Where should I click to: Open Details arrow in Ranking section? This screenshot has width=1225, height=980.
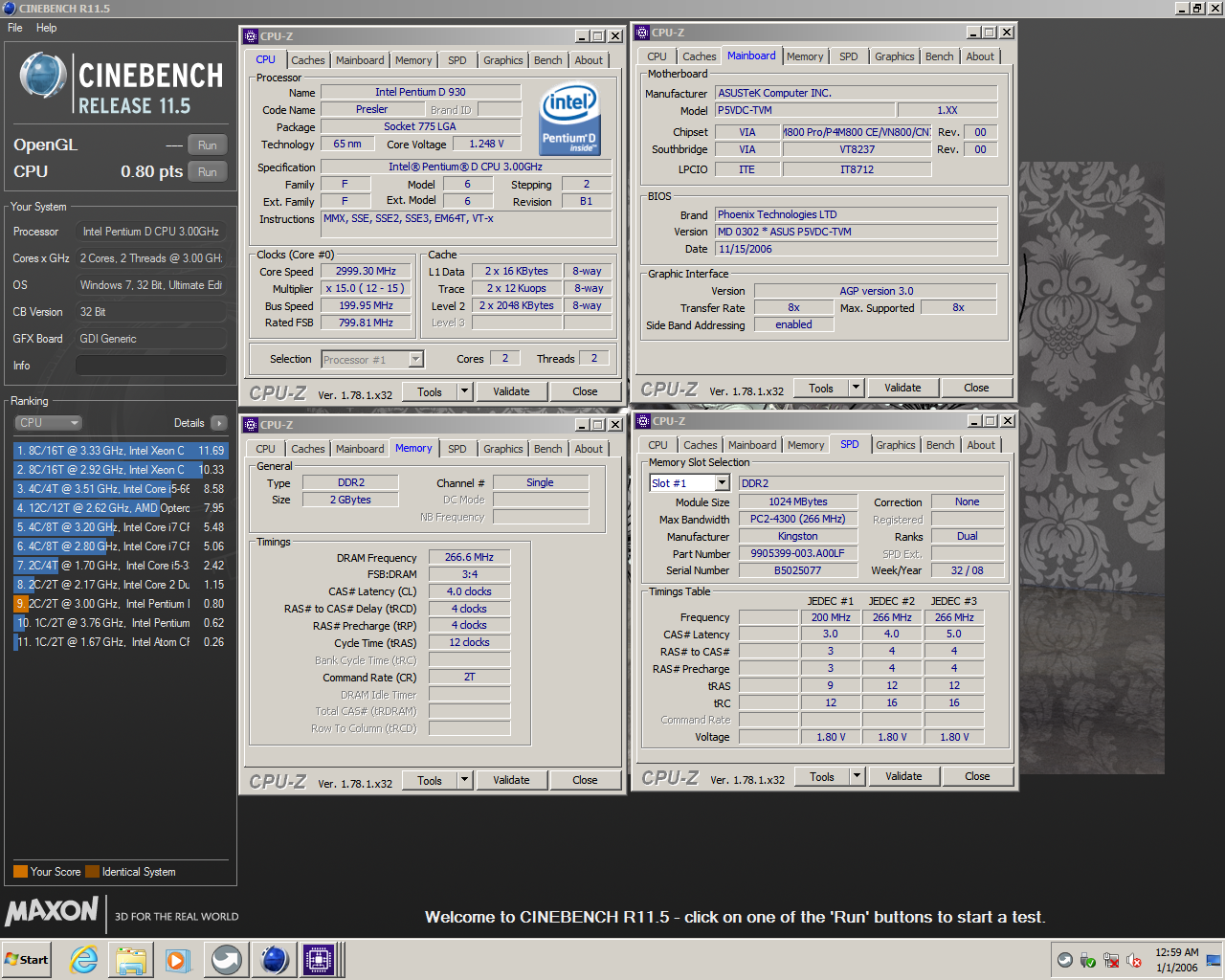(219, 423)
